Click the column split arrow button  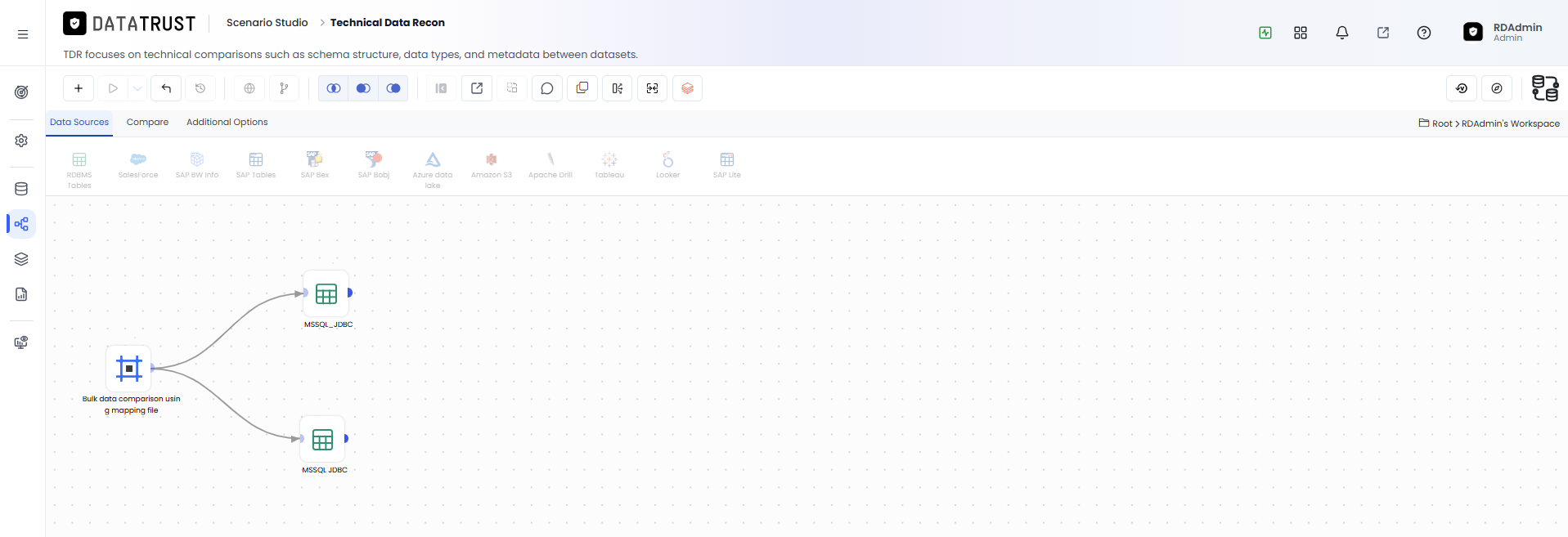[x=618, y=88]
